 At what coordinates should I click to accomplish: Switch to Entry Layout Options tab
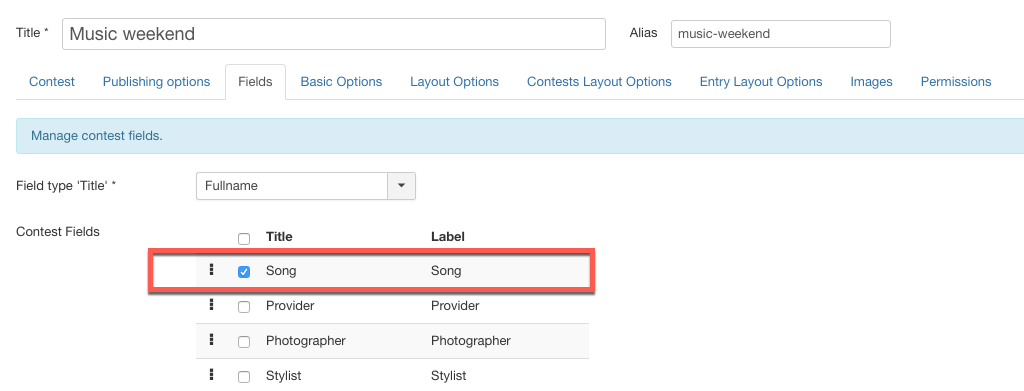[761, 82]
